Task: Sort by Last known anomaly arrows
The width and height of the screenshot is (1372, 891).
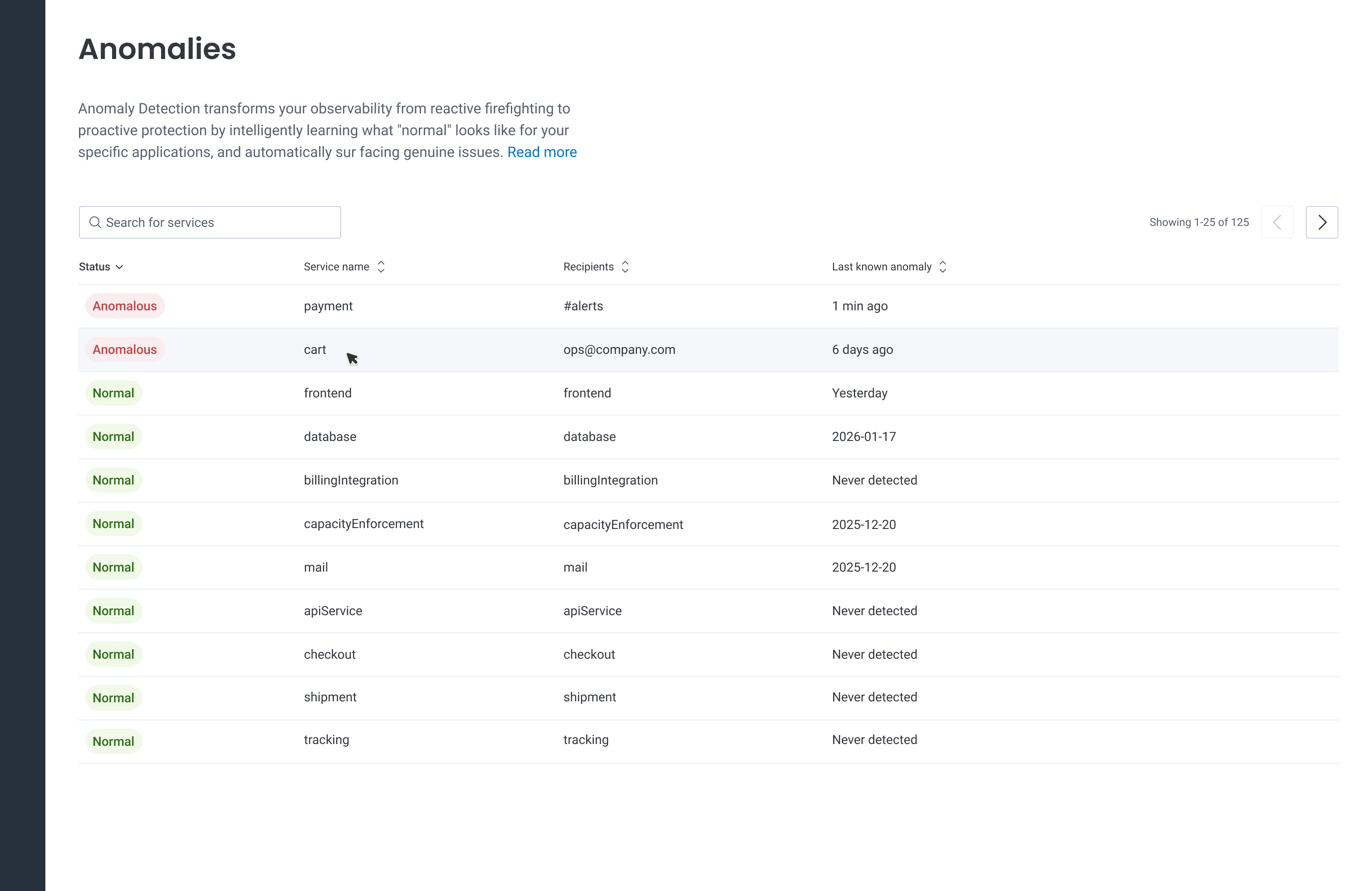Action: [x=942, y=267]
